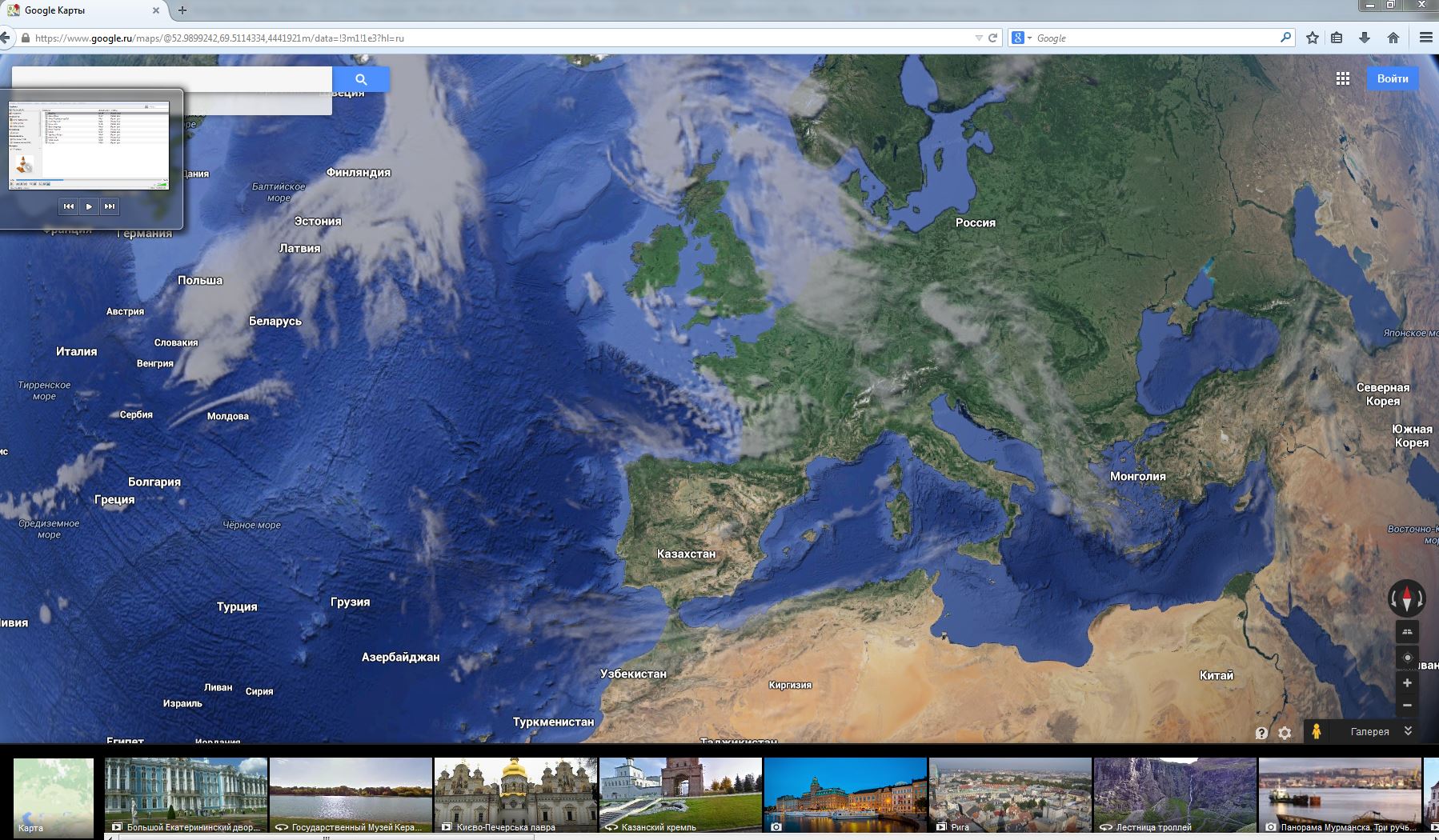This screenshot has height=840, width=1439.
Task: Click the Северная Корея map label
Action: [x=1383, y=394]
